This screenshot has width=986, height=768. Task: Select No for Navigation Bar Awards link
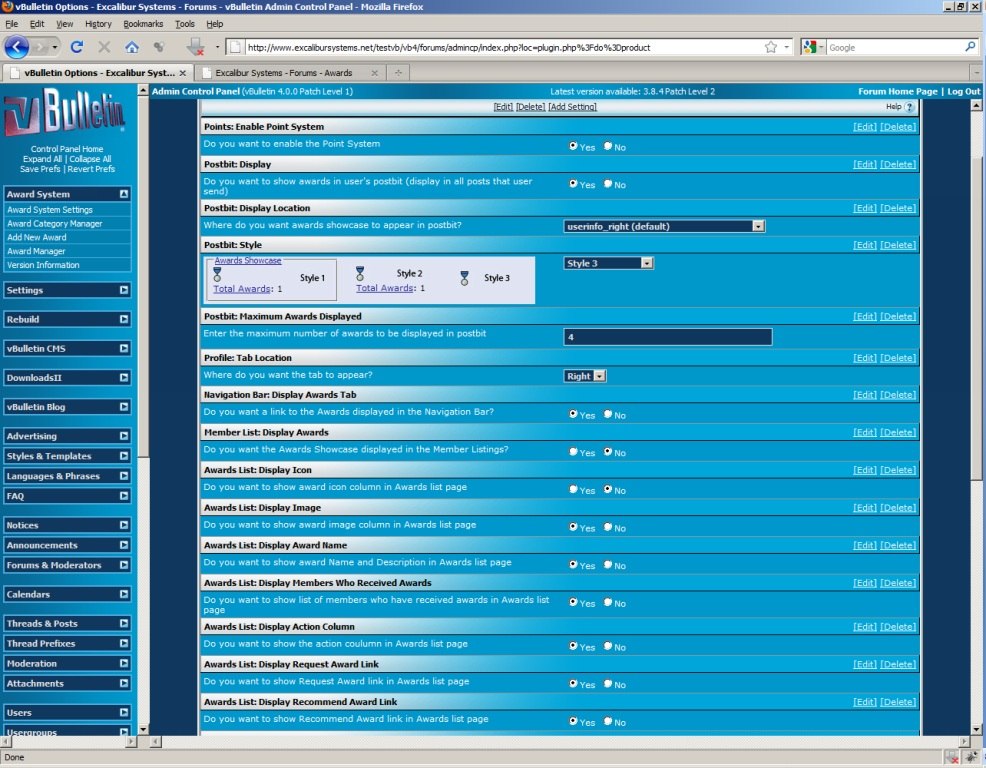point(608,414)
